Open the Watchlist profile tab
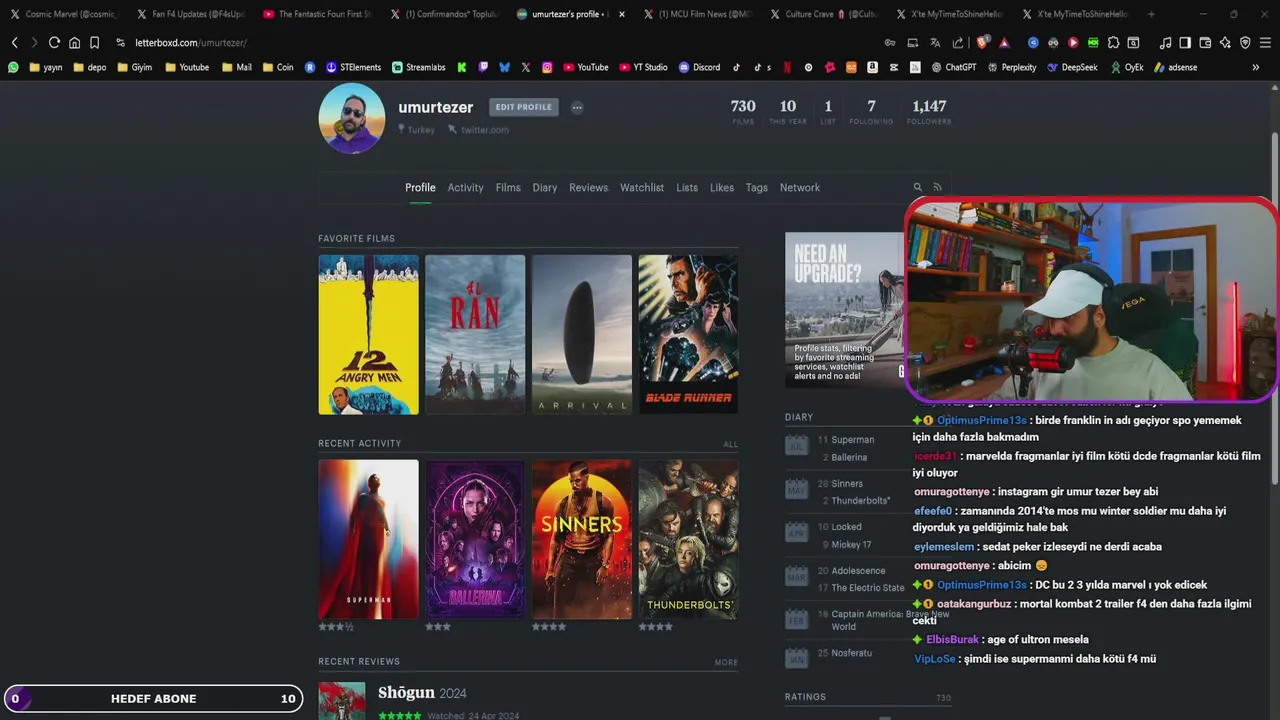Image resolution: width=1280 pixels, height=720 pixels. [642, 187]
